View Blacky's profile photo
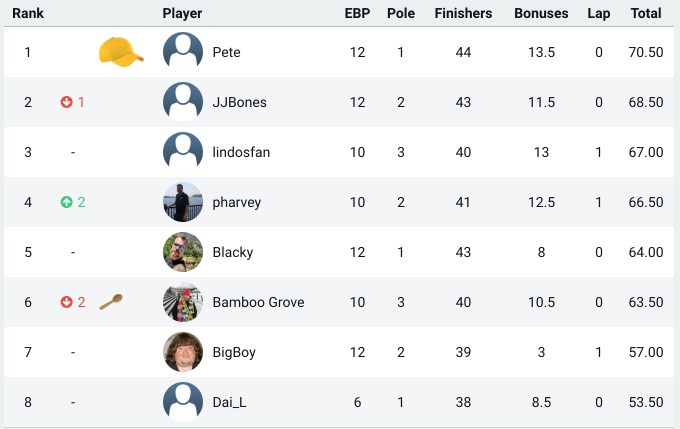This screenshot has width=680, height=429. pos(183,252)
